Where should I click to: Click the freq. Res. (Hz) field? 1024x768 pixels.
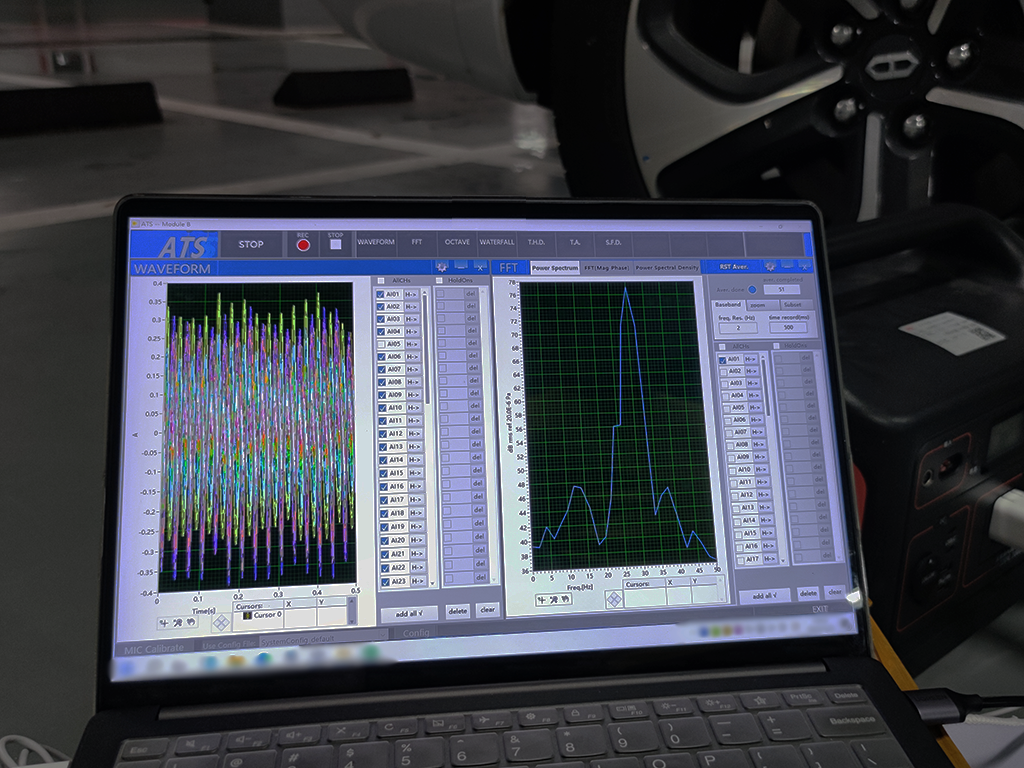click(x=738, y=328)
